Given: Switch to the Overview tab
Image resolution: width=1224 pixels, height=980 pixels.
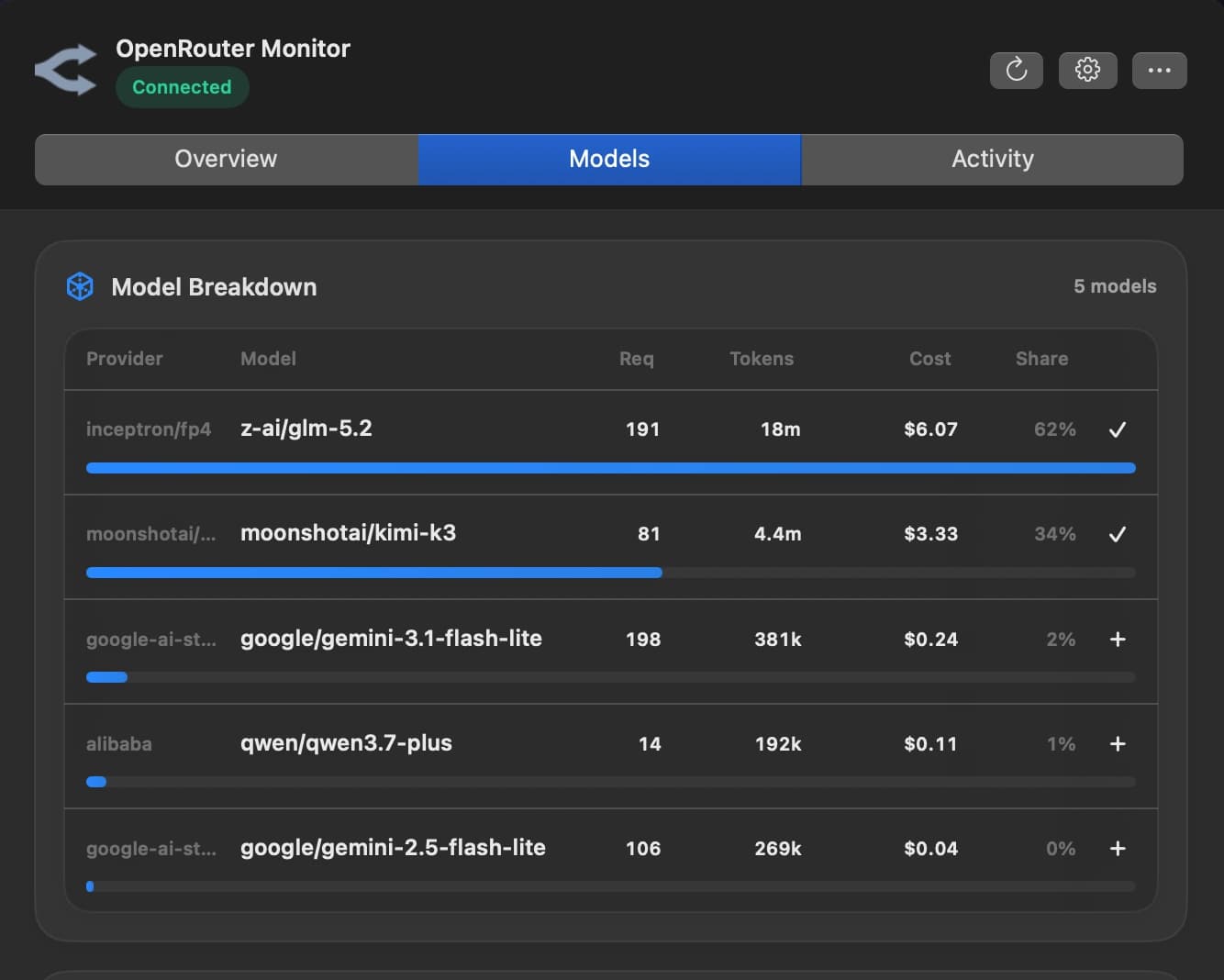Looking at the screenshot, I should click(226, 159).
